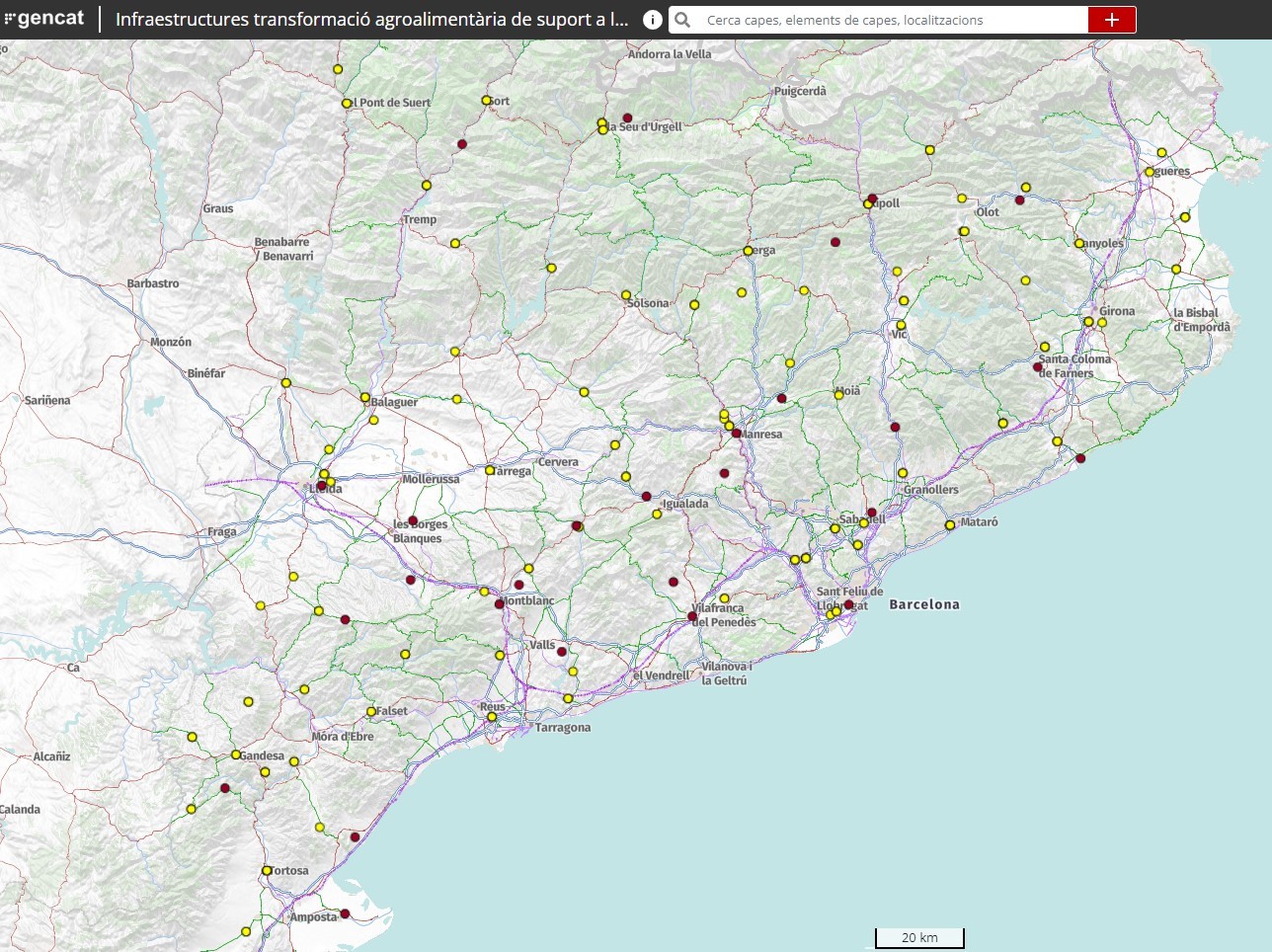The height and width of the screenshot is (952, 1272).
Task: Click the Barcelona city label
Action: coord(924,604)
